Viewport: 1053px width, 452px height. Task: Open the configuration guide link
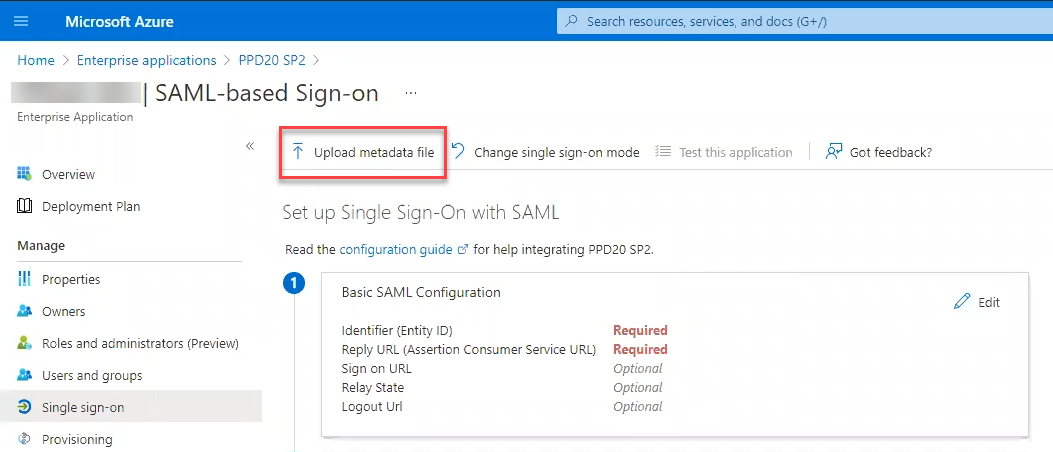point(396,249)
